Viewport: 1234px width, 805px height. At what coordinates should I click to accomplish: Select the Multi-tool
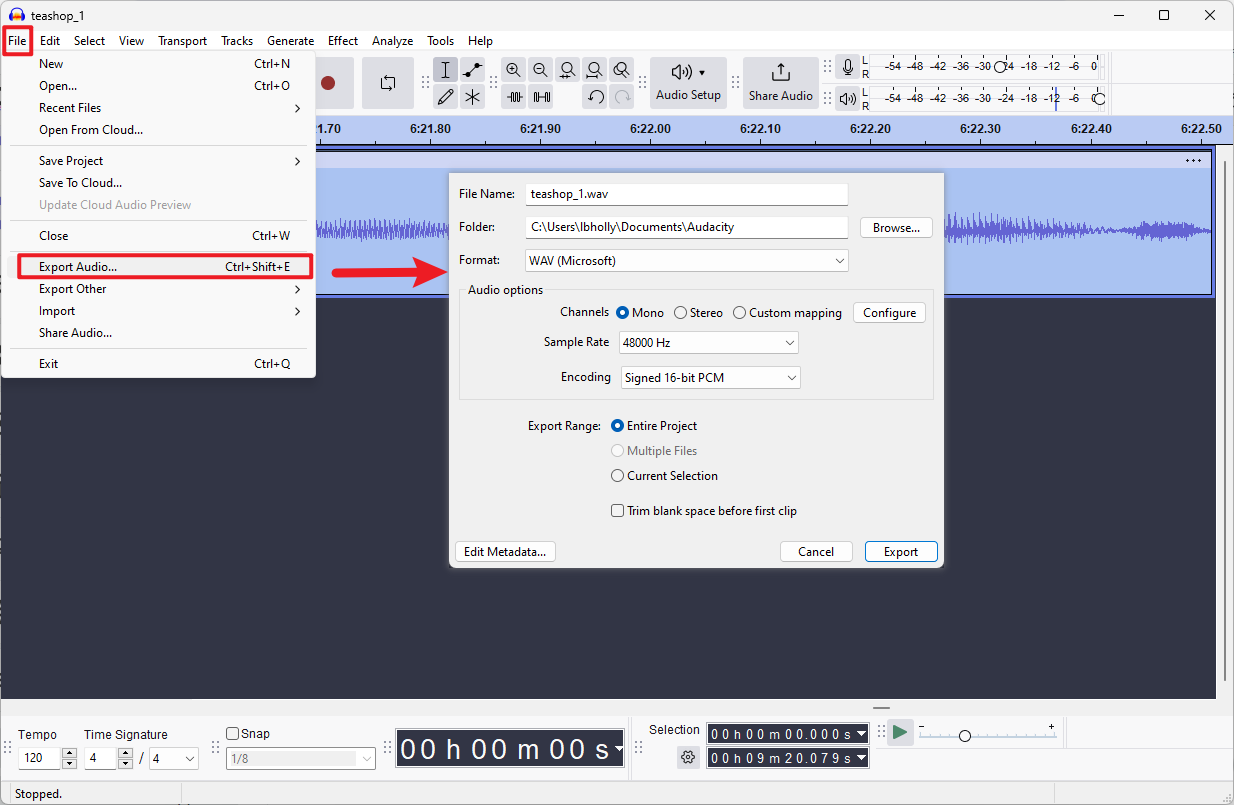click(x=473, y=96)
